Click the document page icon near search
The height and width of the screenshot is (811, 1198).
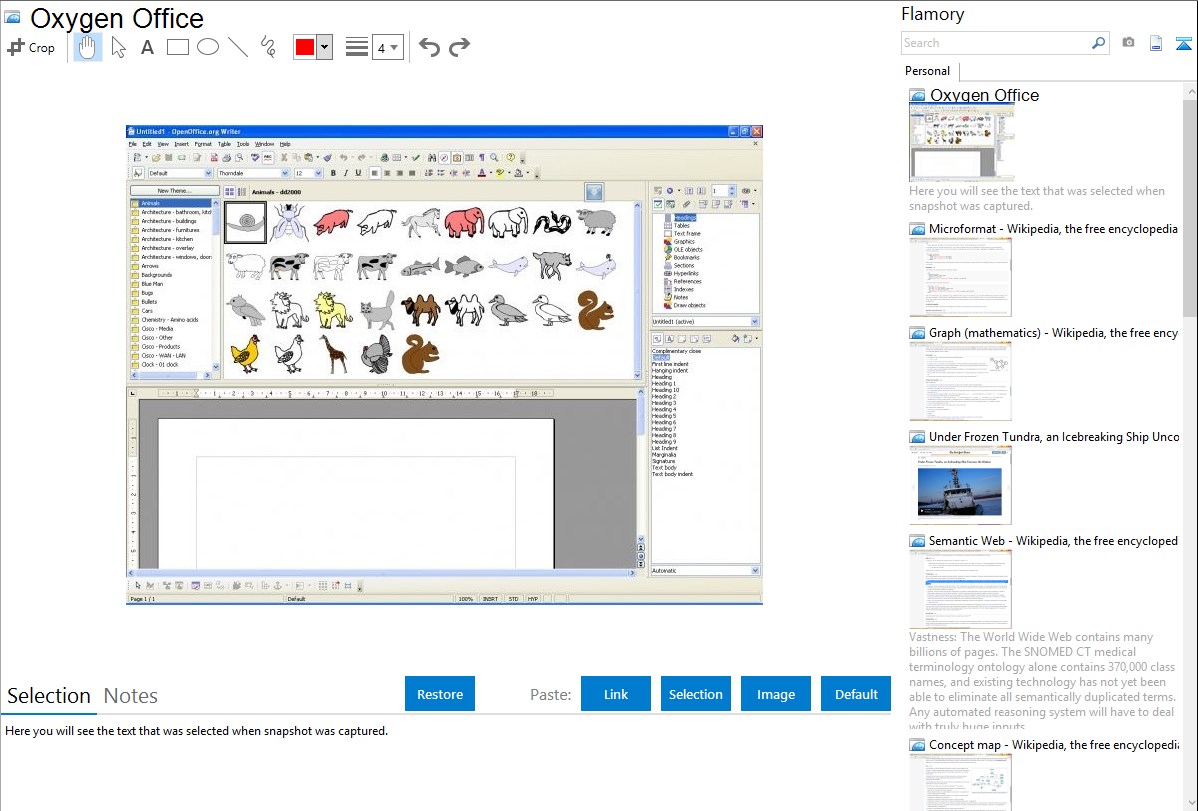point(1156,43)
